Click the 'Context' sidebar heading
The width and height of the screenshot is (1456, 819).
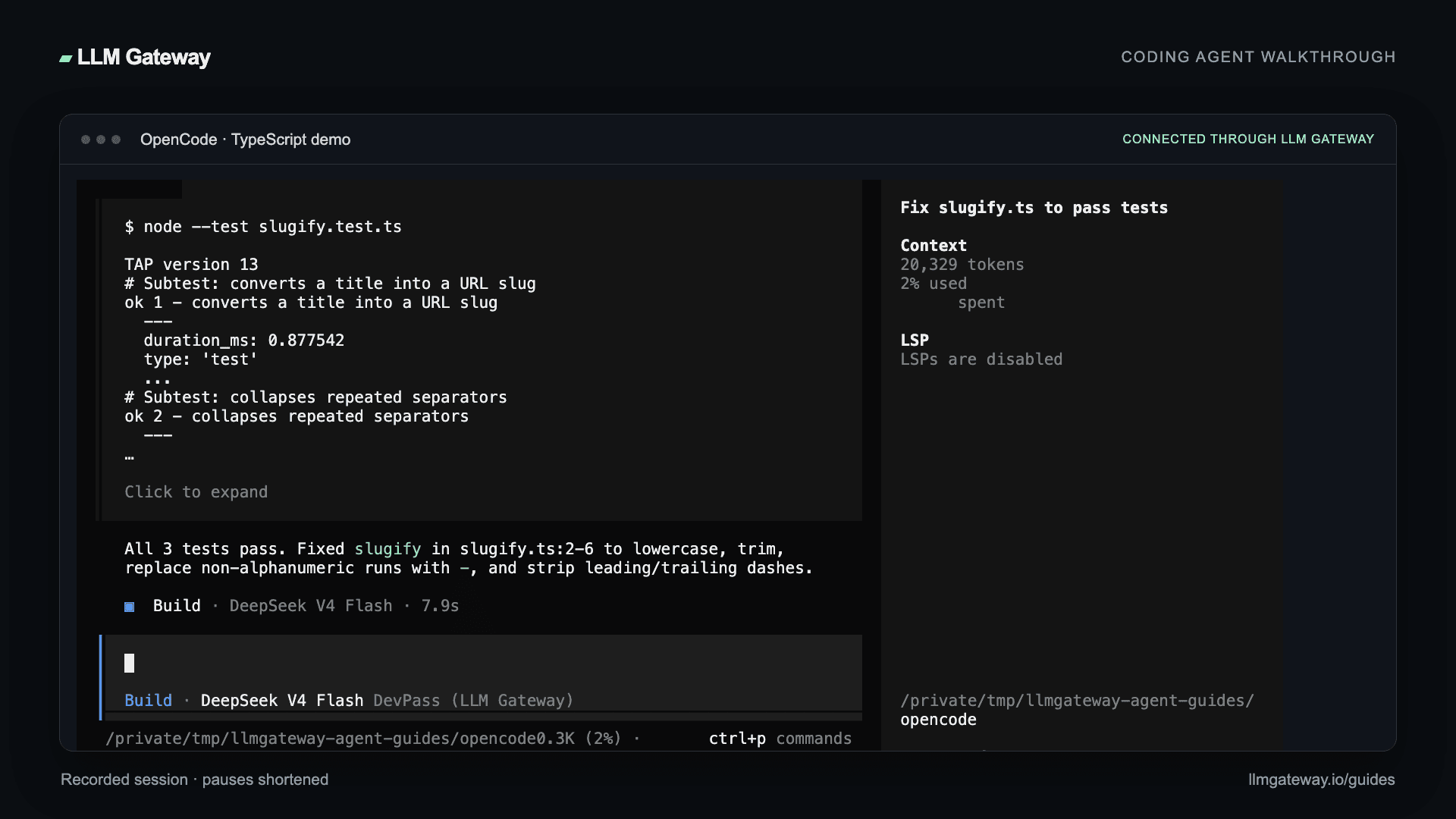(934, 246)
